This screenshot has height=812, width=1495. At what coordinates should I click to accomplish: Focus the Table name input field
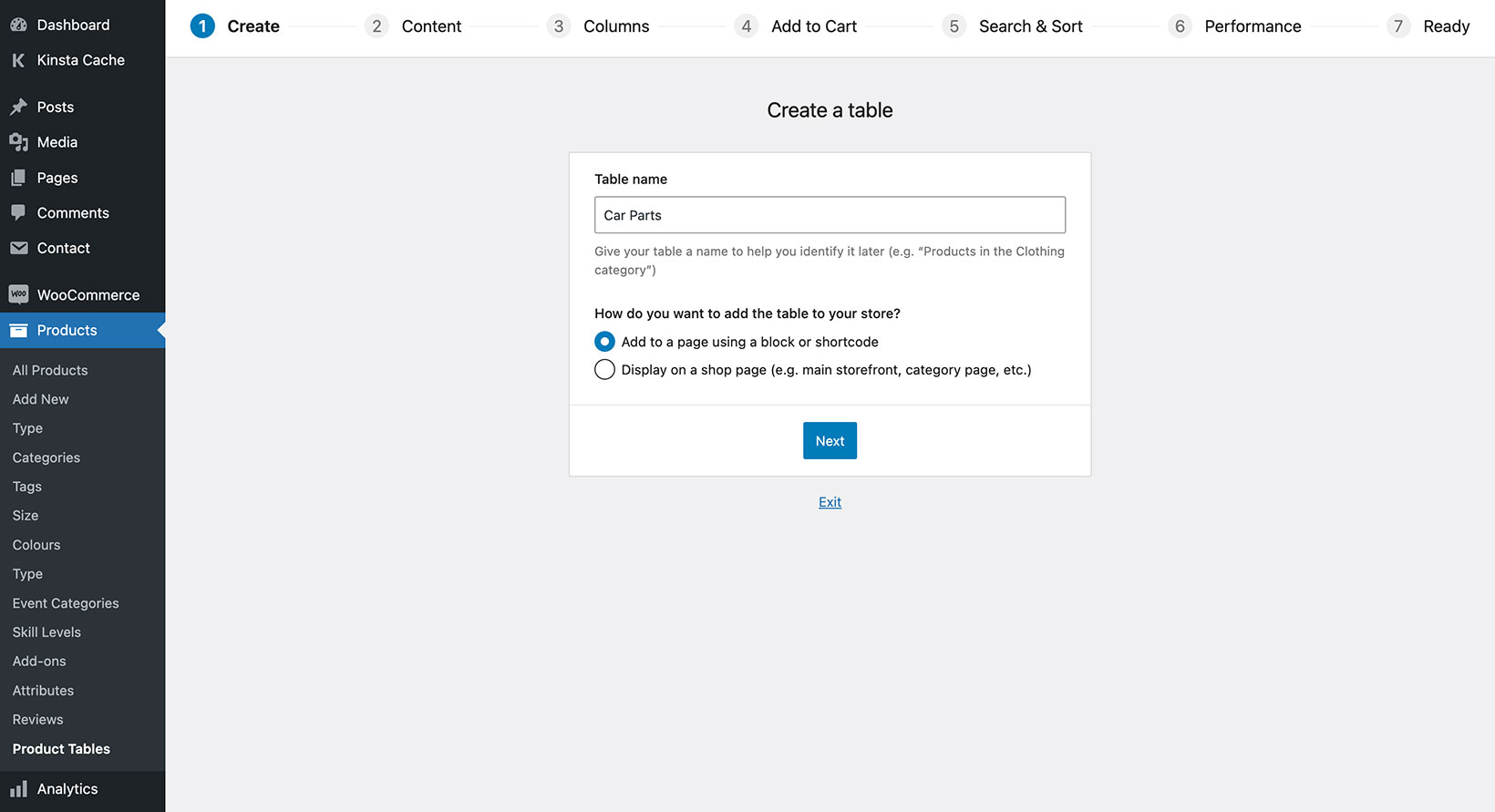[x=830, y=215]
